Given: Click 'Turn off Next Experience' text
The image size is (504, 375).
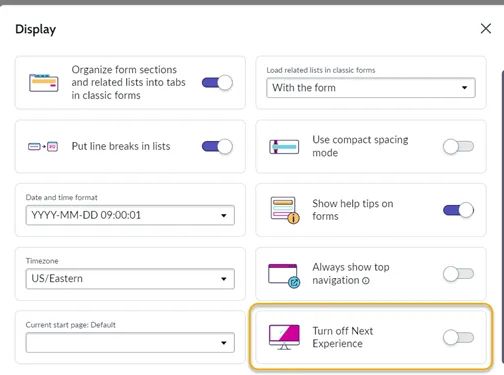Looking at the screenshot, I should [x=343, y=337].
